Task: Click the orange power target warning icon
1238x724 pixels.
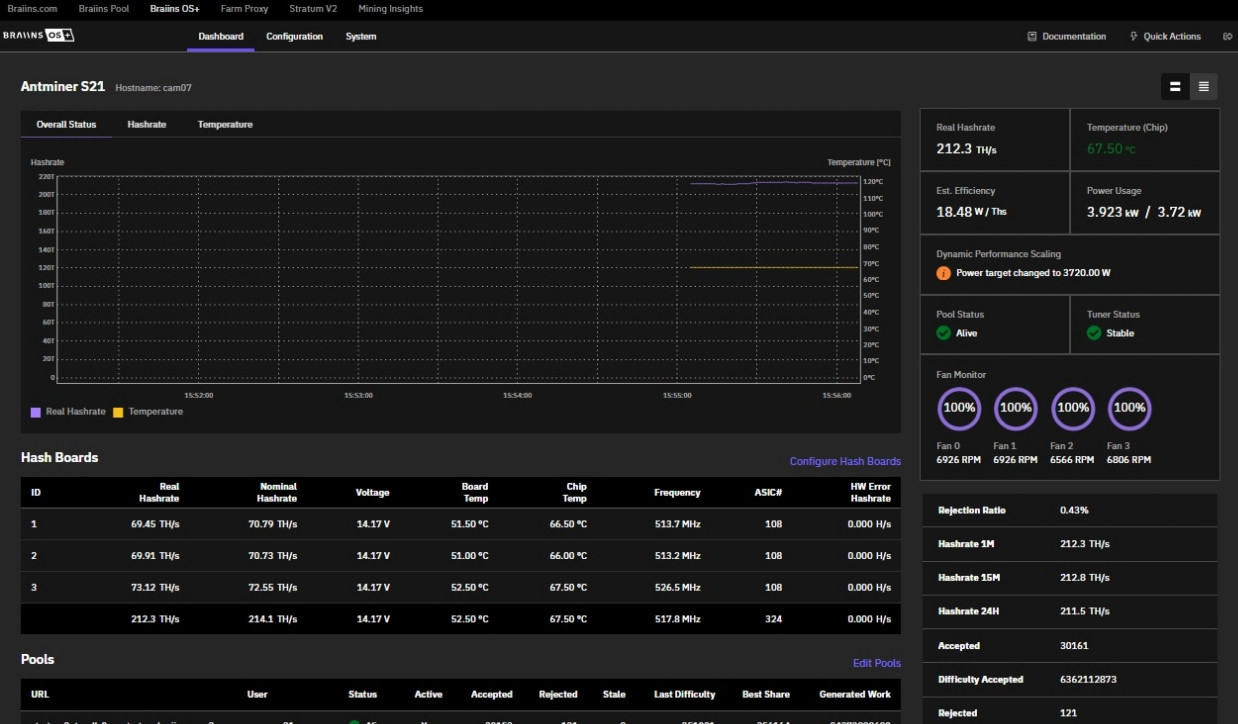Action: (943, 273)
